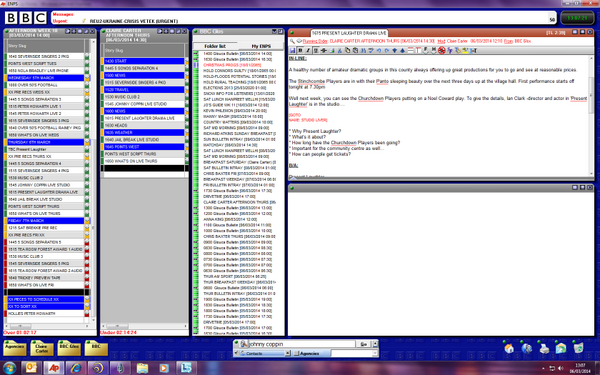Click the undo arrow in editor toolbar

(x=379, y=50)
